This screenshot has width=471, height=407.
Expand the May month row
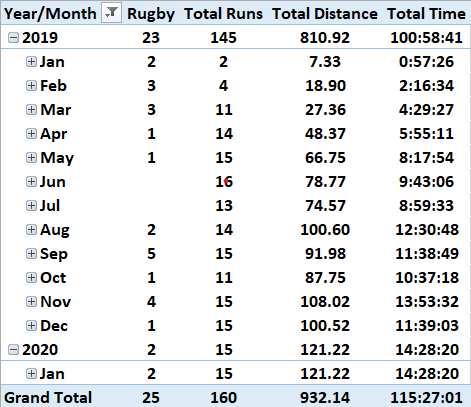pos(31,158)
